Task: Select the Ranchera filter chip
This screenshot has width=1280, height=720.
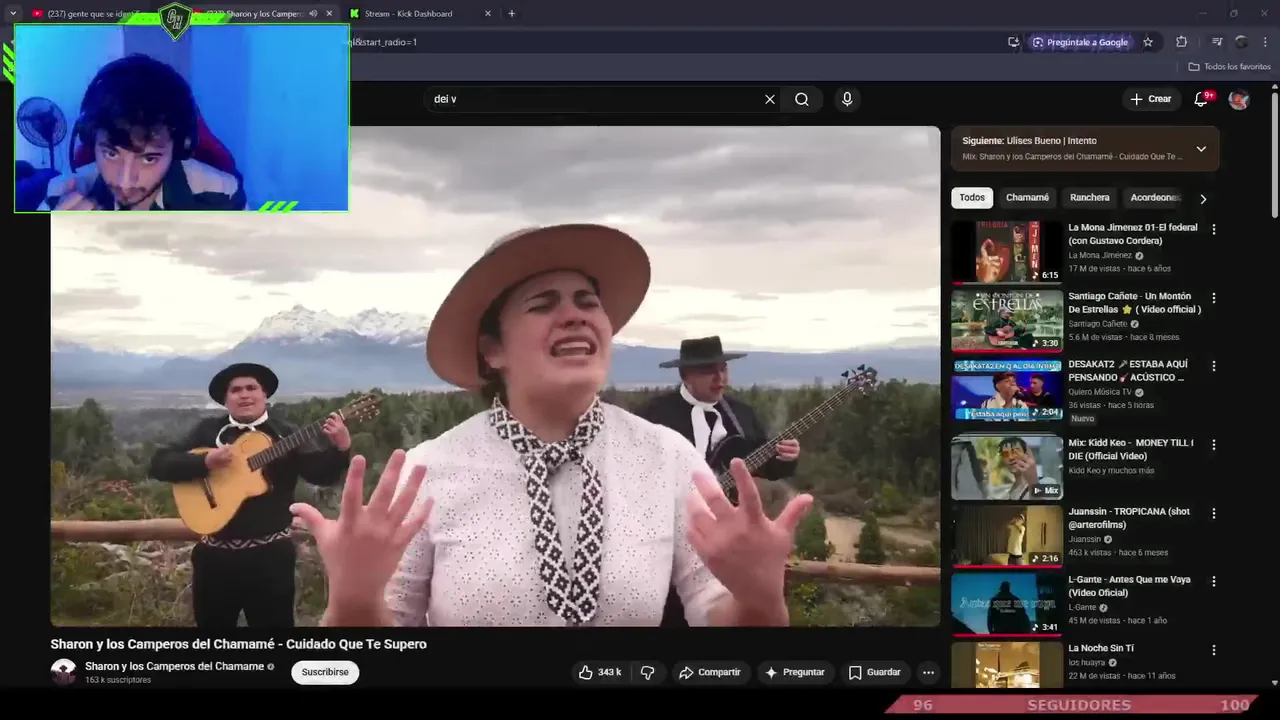Action: click(x=1089, y=198)
